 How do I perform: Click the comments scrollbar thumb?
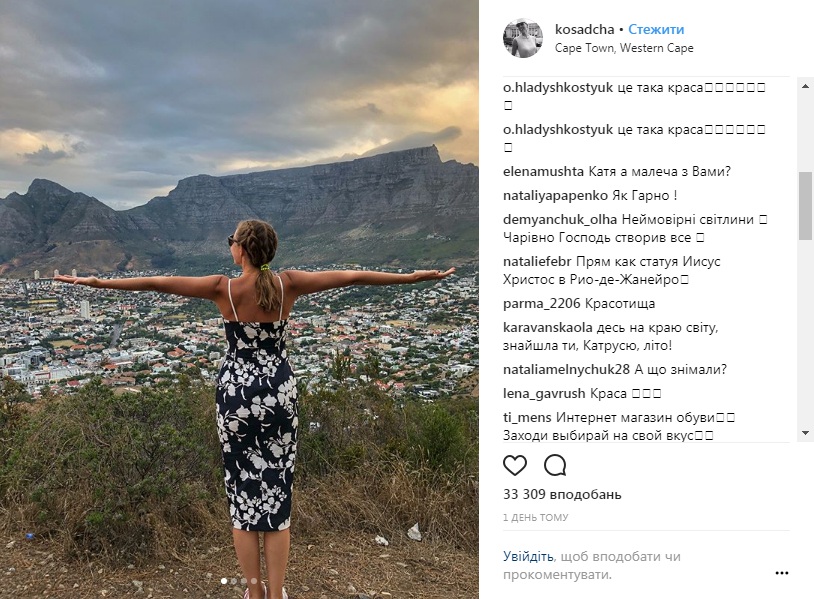click(x=806, y=205)
